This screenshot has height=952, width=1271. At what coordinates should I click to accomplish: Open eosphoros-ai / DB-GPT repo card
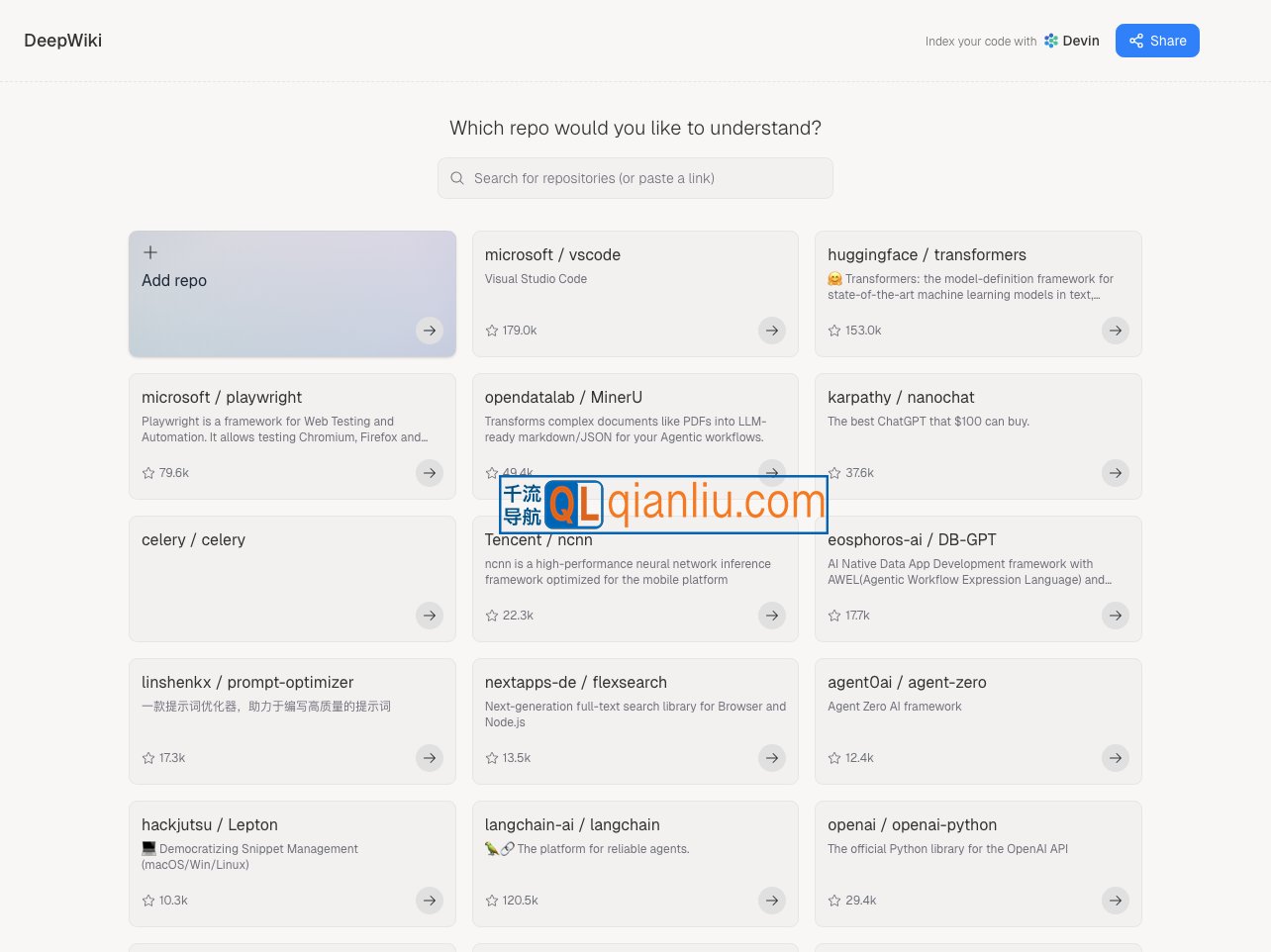click(x=977, y=579)
